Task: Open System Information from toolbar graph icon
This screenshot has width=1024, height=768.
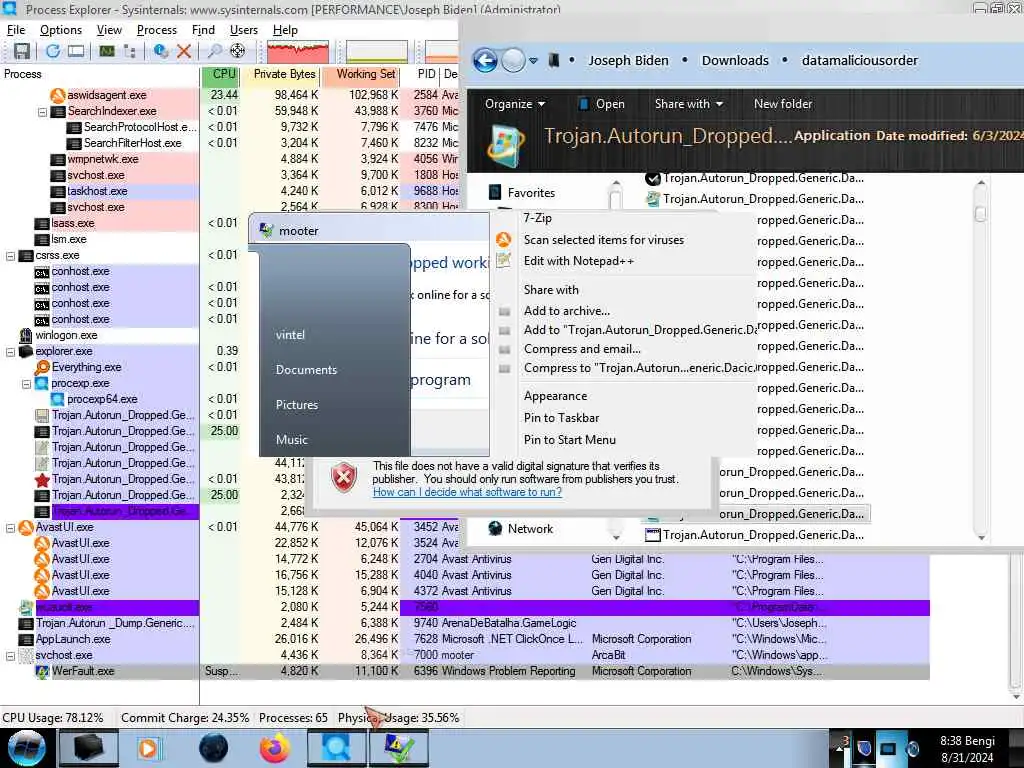Action: coord(107,51)
